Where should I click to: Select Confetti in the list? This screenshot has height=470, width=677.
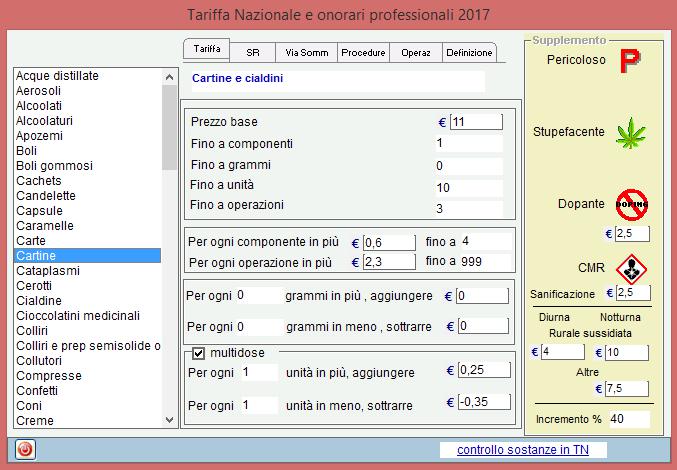click(88, 391)
